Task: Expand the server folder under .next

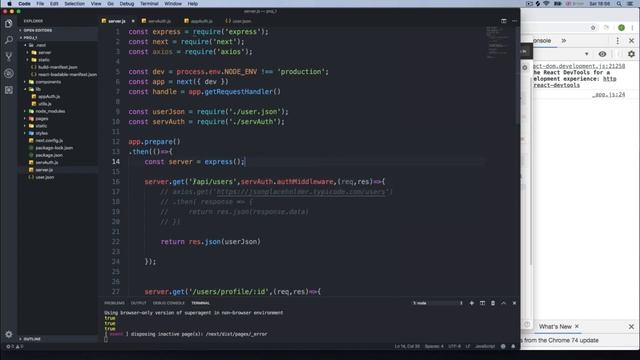Action: pyautogui.click(x=44, y=52)
